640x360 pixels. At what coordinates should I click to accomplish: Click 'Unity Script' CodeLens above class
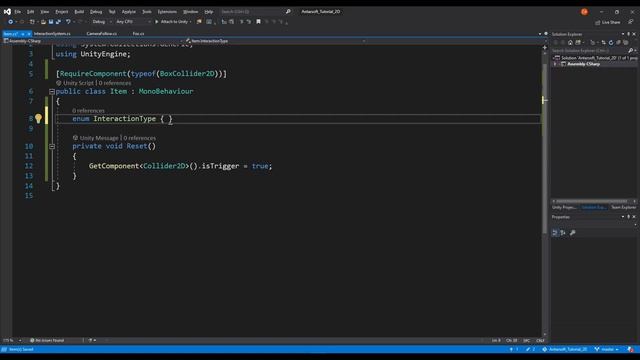[78, 83]
